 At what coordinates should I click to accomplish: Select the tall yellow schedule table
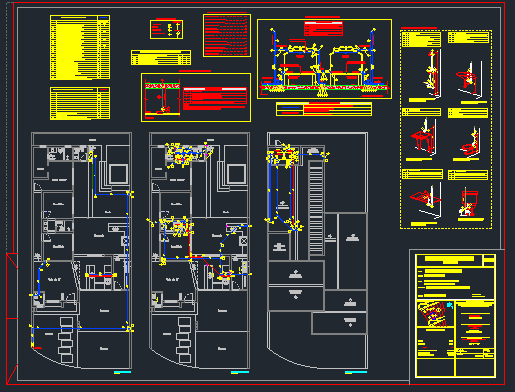(x=80, y=47)
